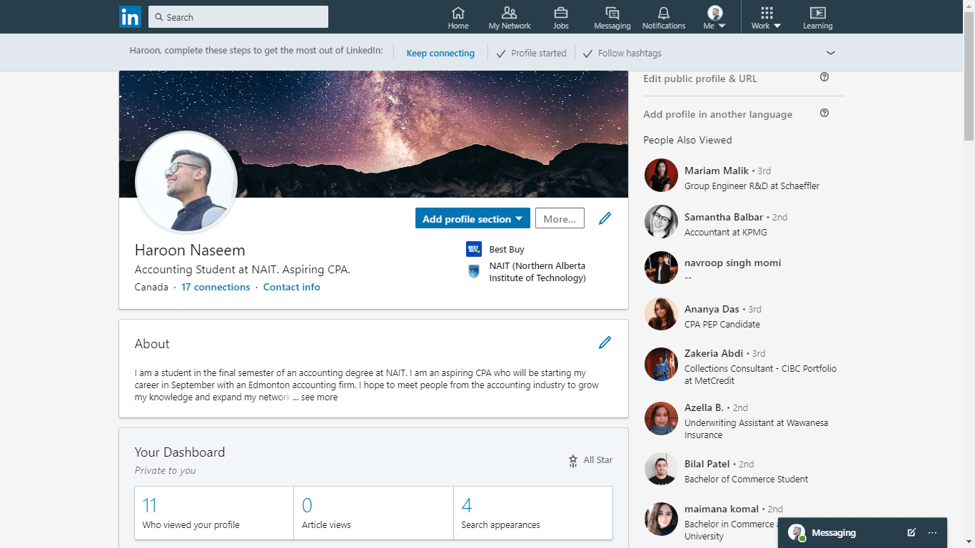
Task: Compose new message in Messaging bar
Action: tap(911, 533)
